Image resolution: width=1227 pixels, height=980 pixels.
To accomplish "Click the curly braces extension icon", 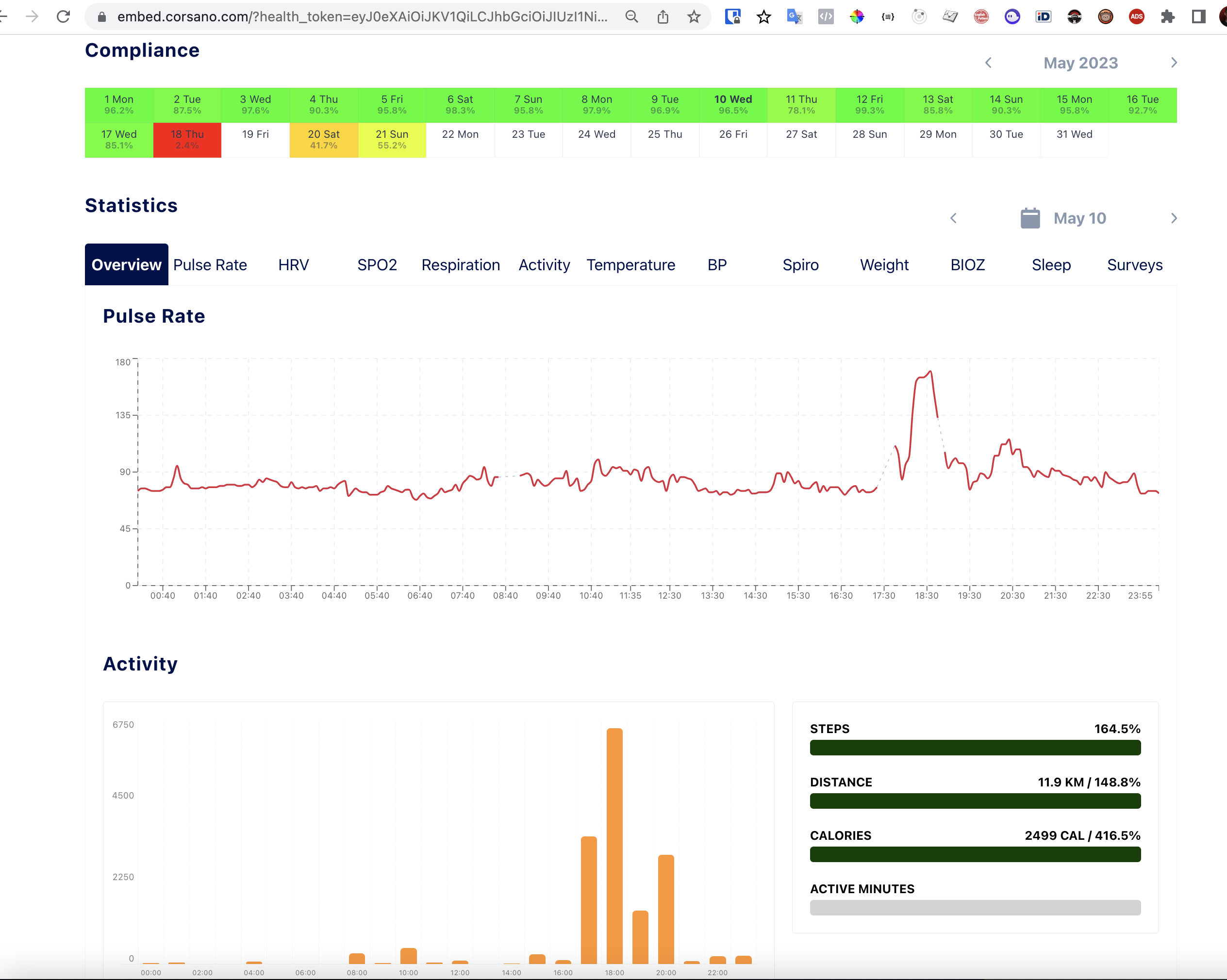I will point(888,16).
